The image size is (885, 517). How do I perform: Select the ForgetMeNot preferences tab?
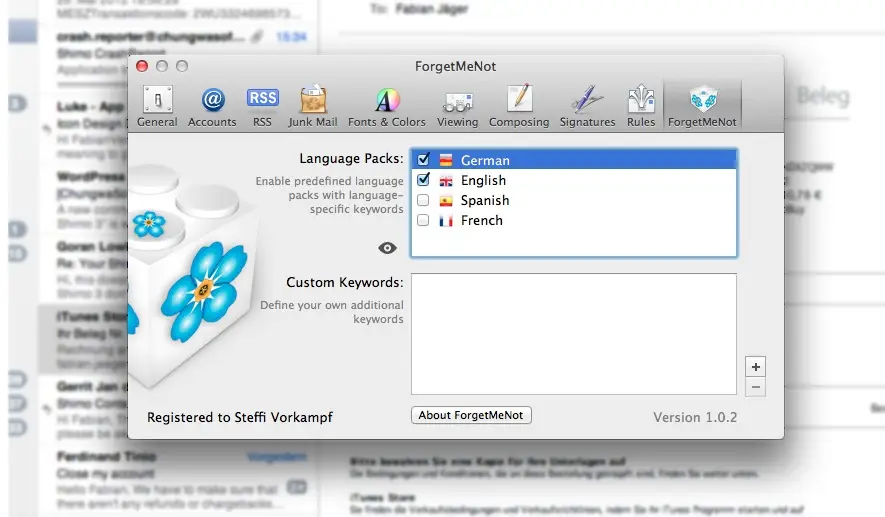[x=702, y=106]
